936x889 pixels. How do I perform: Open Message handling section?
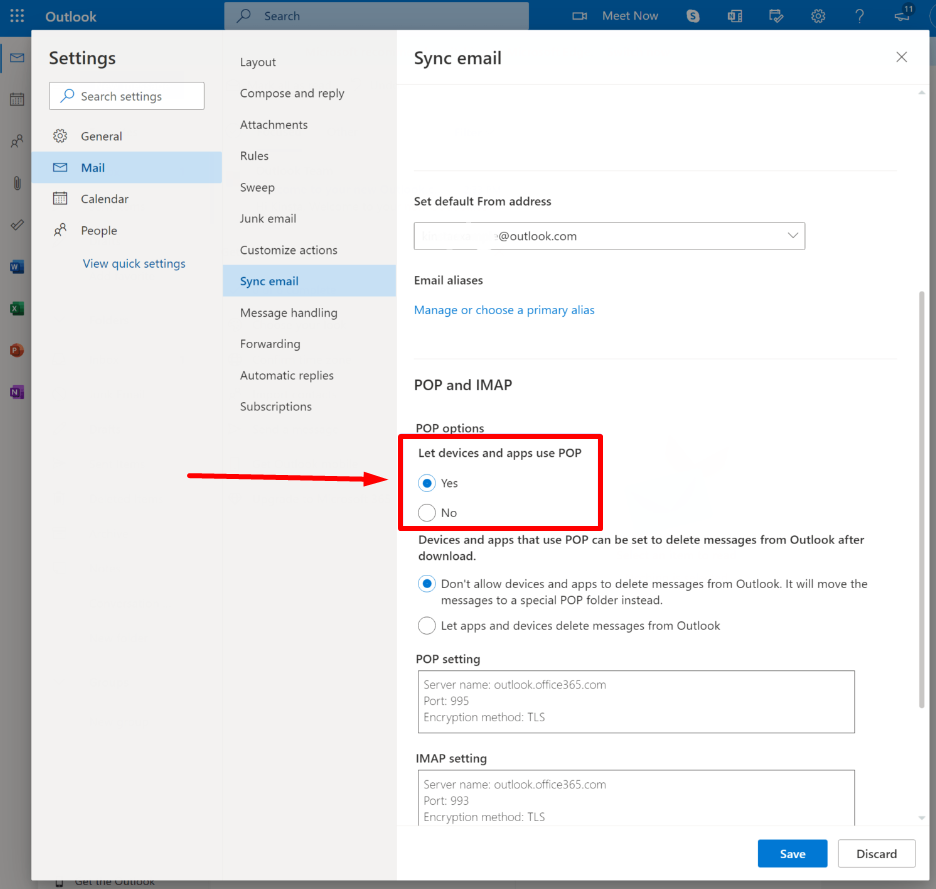309,313
